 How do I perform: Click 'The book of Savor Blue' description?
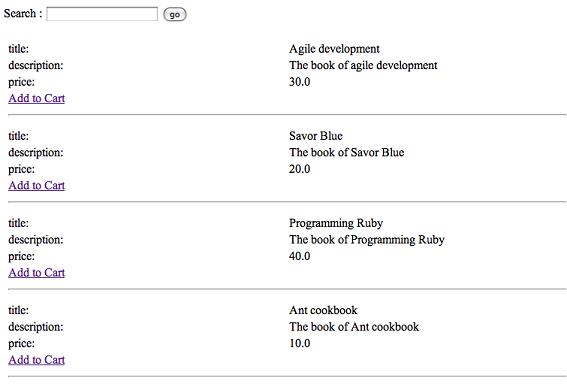click(346, 153)
